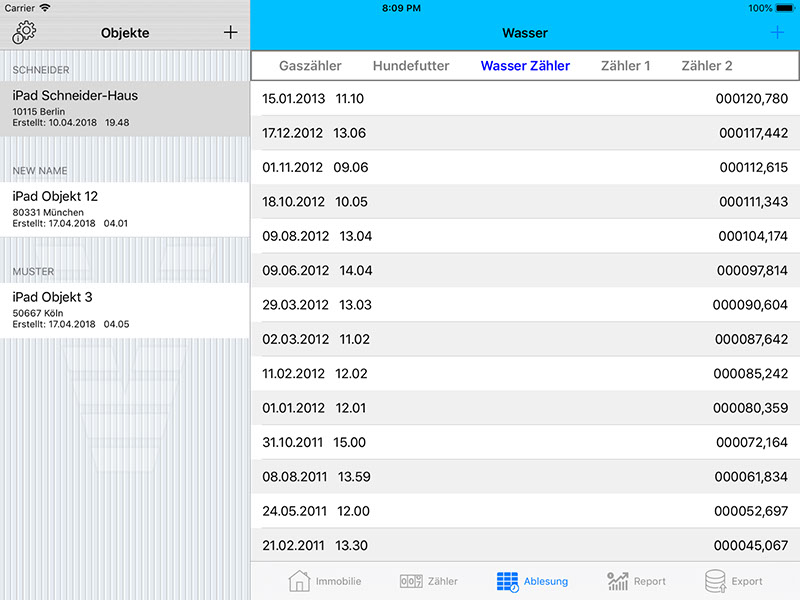The image size is (800, 600).
Task: Switch to Gaszähler tab
Action: 310,66
